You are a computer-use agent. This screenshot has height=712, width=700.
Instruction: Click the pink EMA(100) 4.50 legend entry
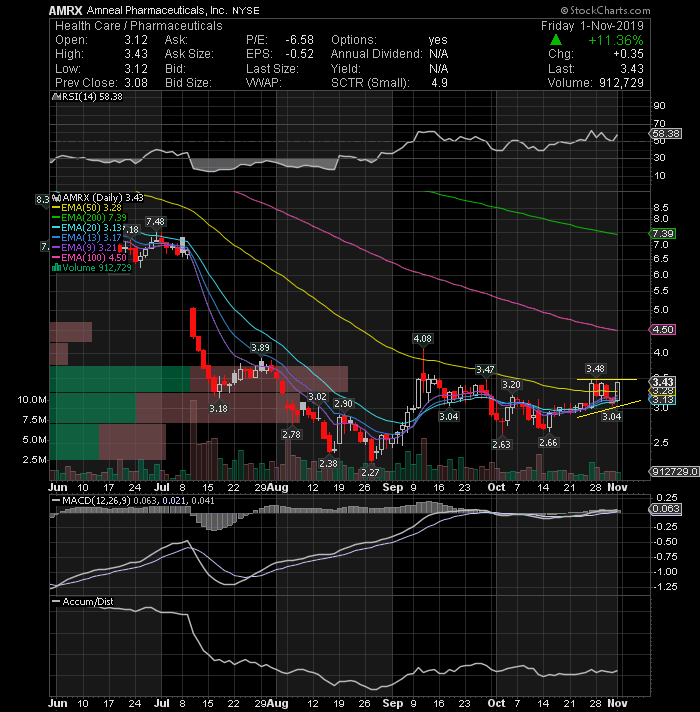89,257
